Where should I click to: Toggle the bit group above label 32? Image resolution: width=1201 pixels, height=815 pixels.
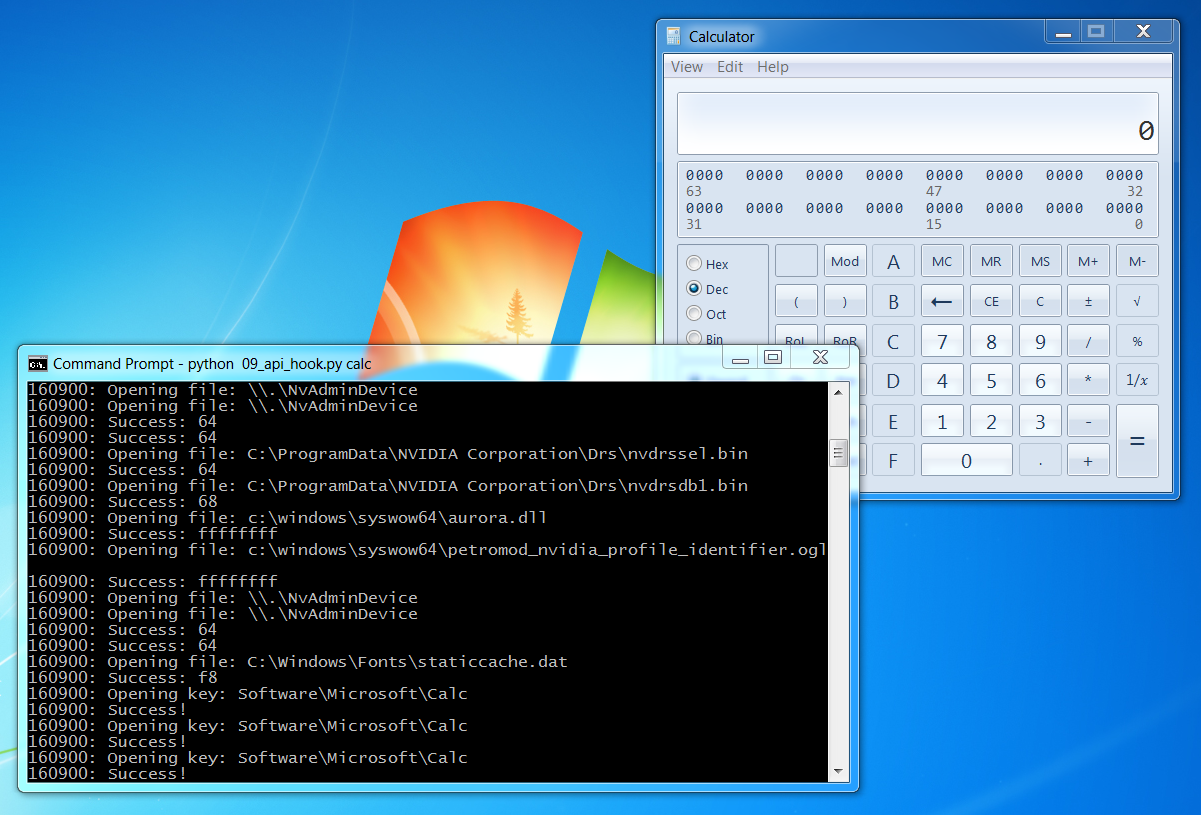tap(1124, 175)
